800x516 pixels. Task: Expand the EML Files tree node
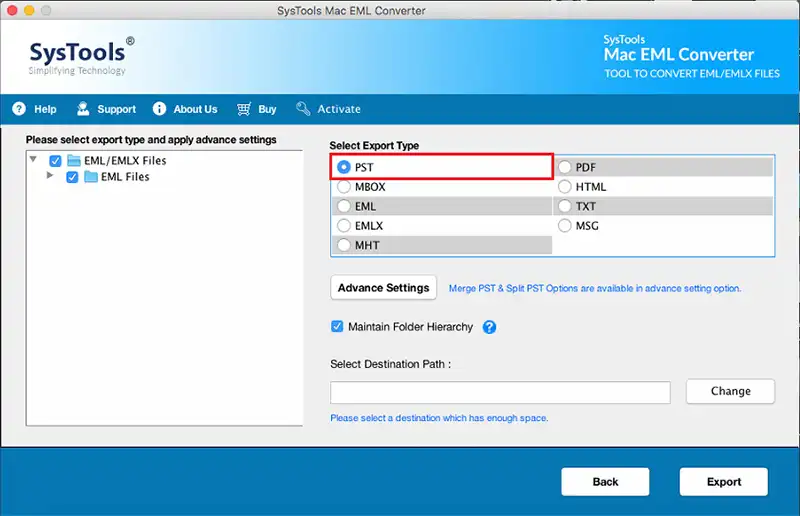click(x=50, y=175)
